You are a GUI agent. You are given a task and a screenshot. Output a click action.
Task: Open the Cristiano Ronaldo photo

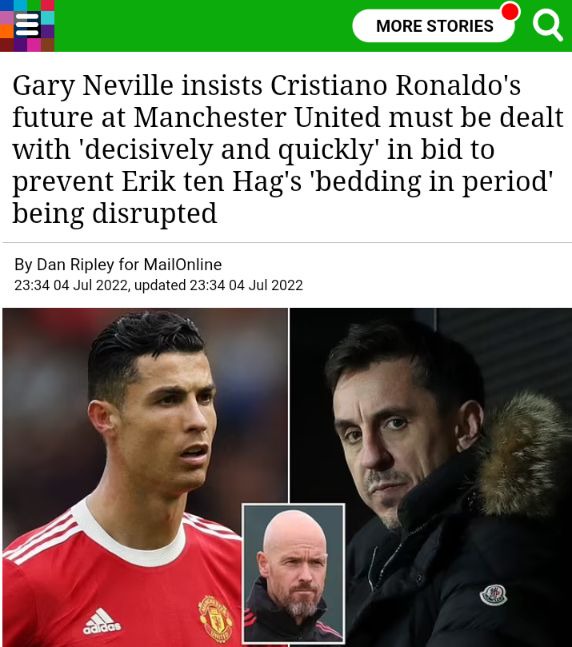[145, 477]
